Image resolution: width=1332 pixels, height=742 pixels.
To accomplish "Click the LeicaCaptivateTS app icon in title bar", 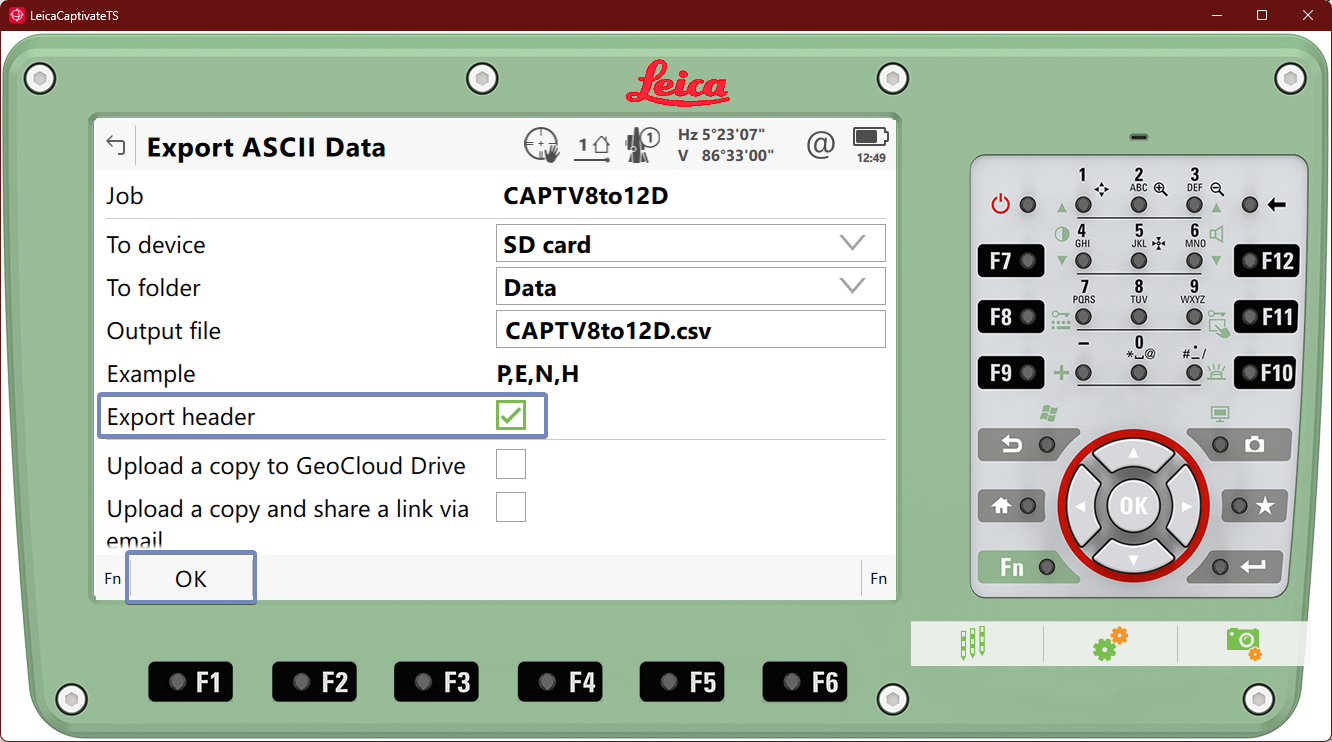I will click(x=16, y=15).
